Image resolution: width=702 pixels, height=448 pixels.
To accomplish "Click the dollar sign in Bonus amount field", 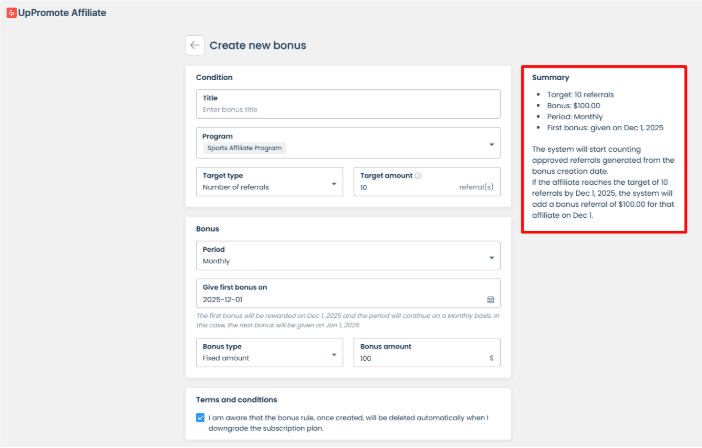I will (x=491, y=357).
